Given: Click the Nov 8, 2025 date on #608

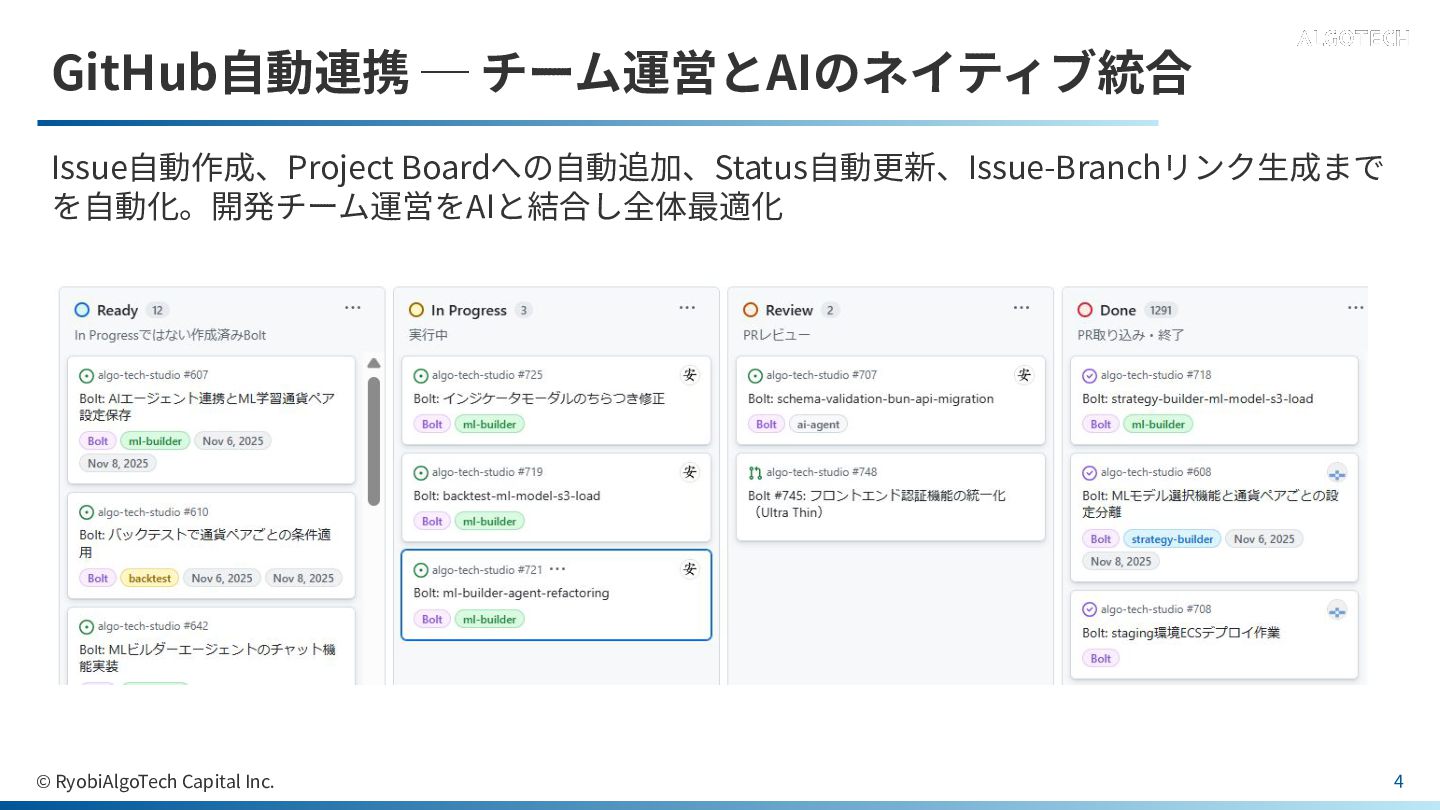Looking at the screenshot, I should pyautogui.click(x=1121, y=561).
